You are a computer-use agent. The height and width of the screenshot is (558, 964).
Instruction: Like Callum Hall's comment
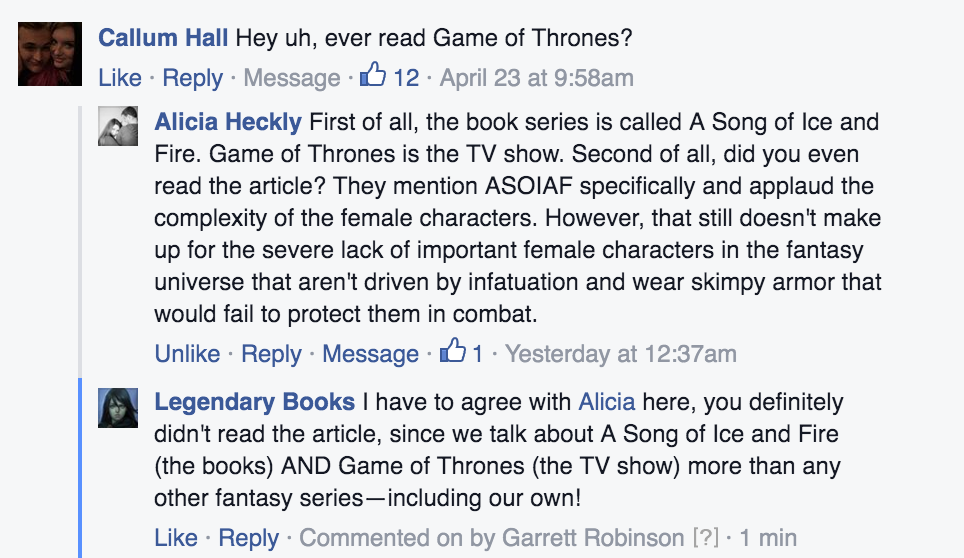click(120, 78)
